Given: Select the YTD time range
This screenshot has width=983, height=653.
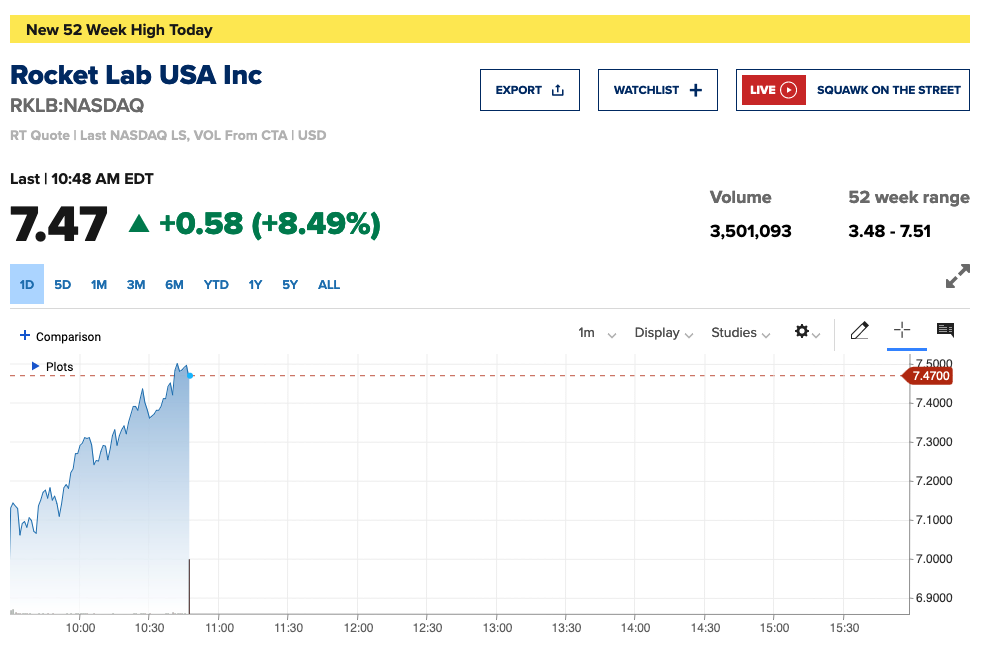Looking at the screenshot, I should point(216,285).
